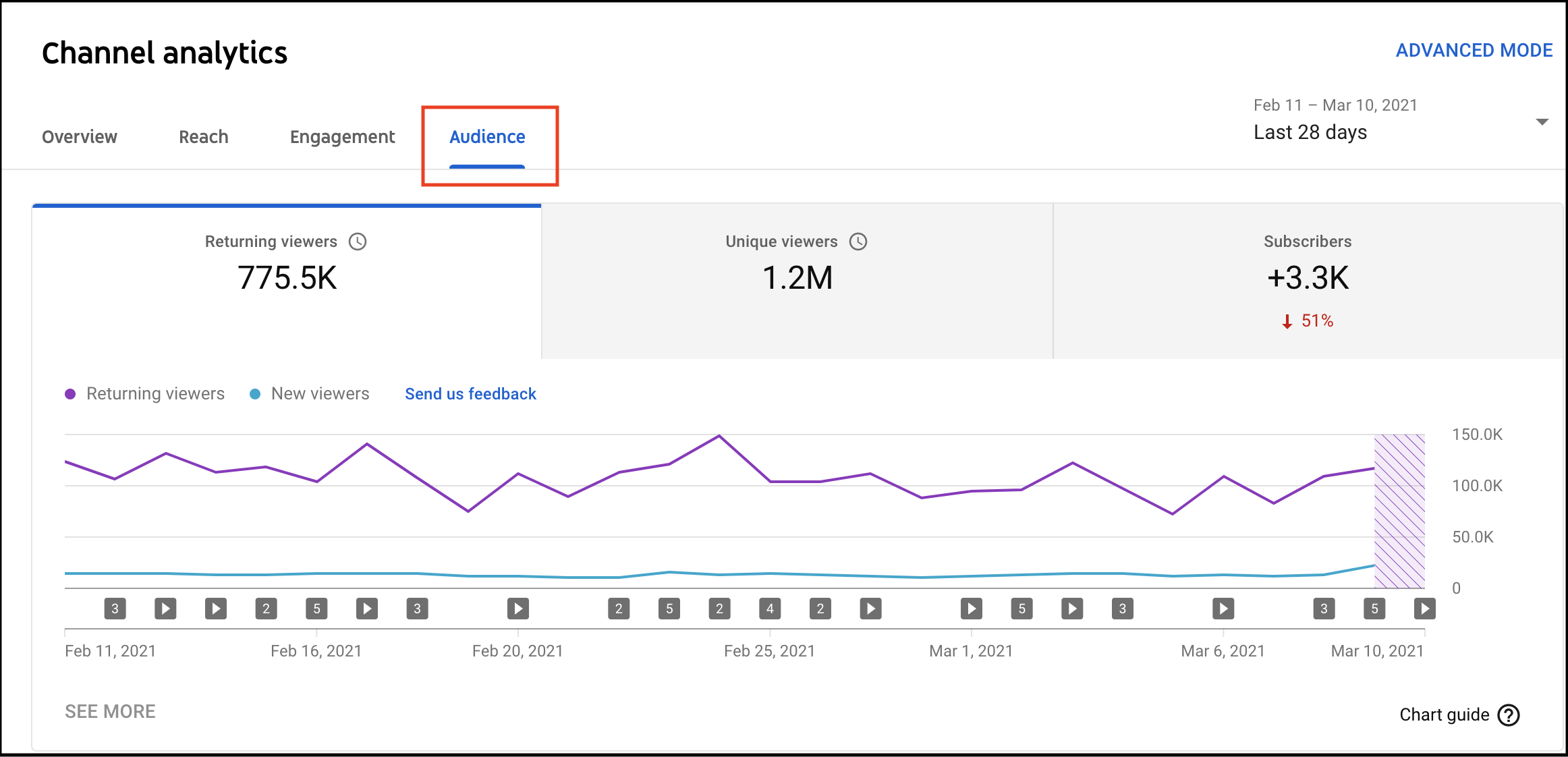1568x757 pixels.
Task: Toggle the Returning viewers legend dot
Action: pyautogui.click(x=70, y=394)
